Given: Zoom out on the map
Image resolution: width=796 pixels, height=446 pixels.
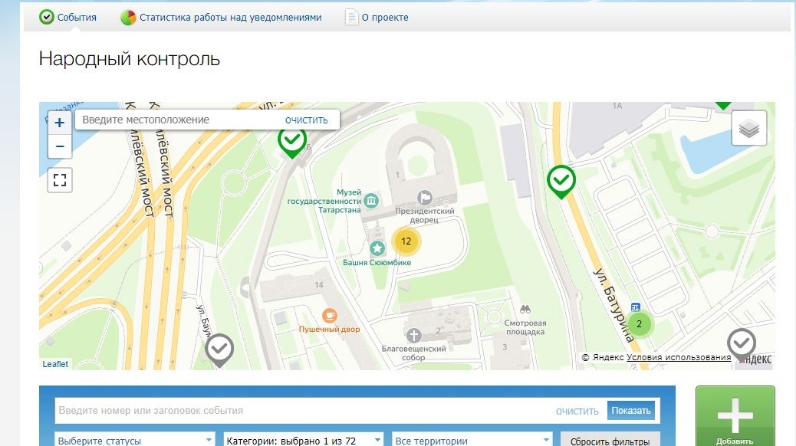Looking at the screenshot, I should pos(60,146).
